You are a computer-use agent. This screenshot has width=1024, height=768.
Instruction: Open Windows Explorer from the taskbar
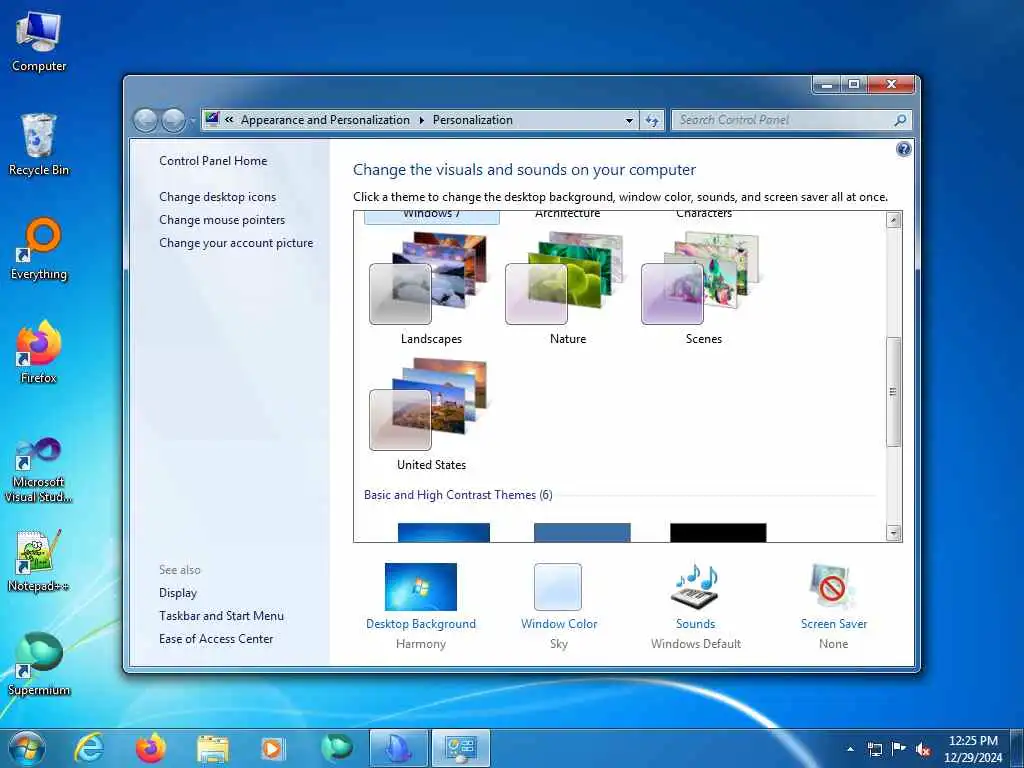point(212,748)
